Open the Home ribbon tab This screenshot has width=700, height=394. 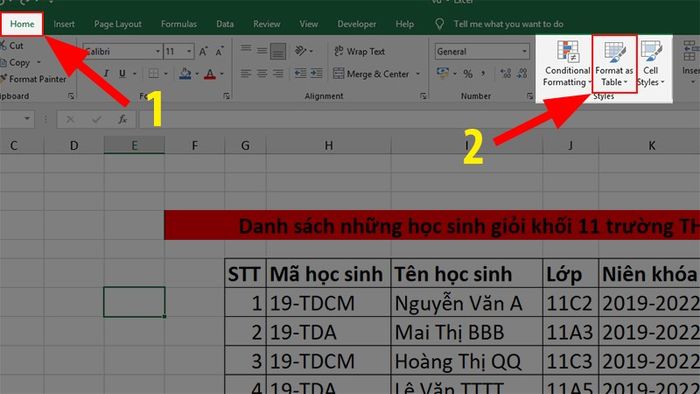22,24
